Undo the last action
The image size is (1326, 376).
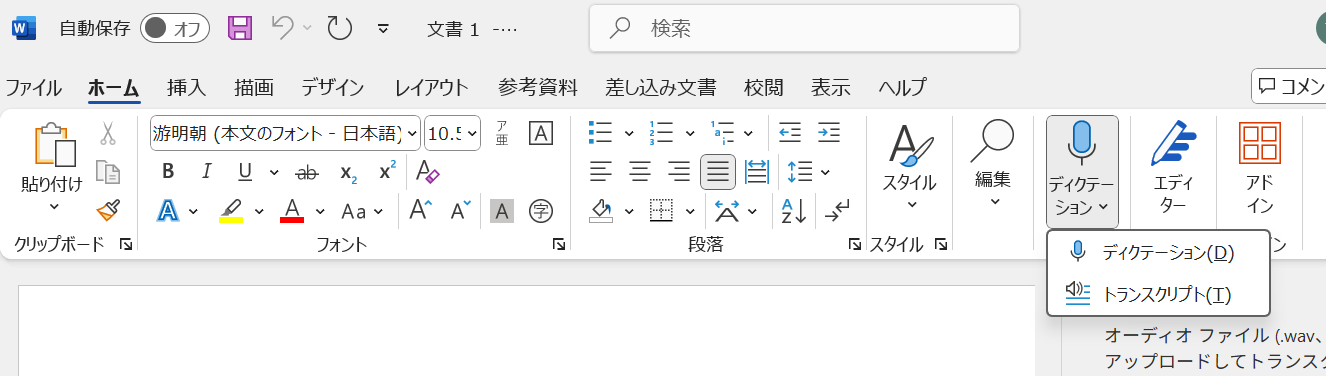coord(283,28)
